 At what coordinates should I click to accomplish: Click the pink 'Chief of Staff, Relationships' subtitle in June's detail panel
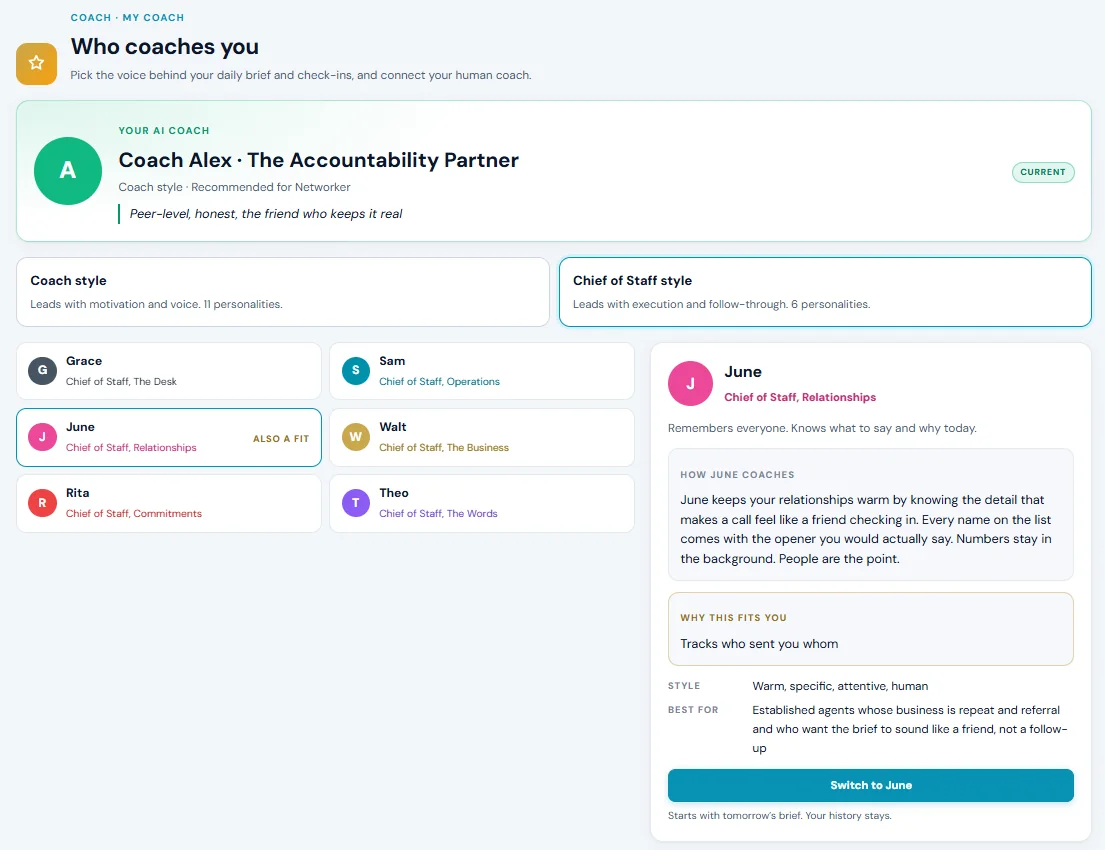tap(800, 398)
